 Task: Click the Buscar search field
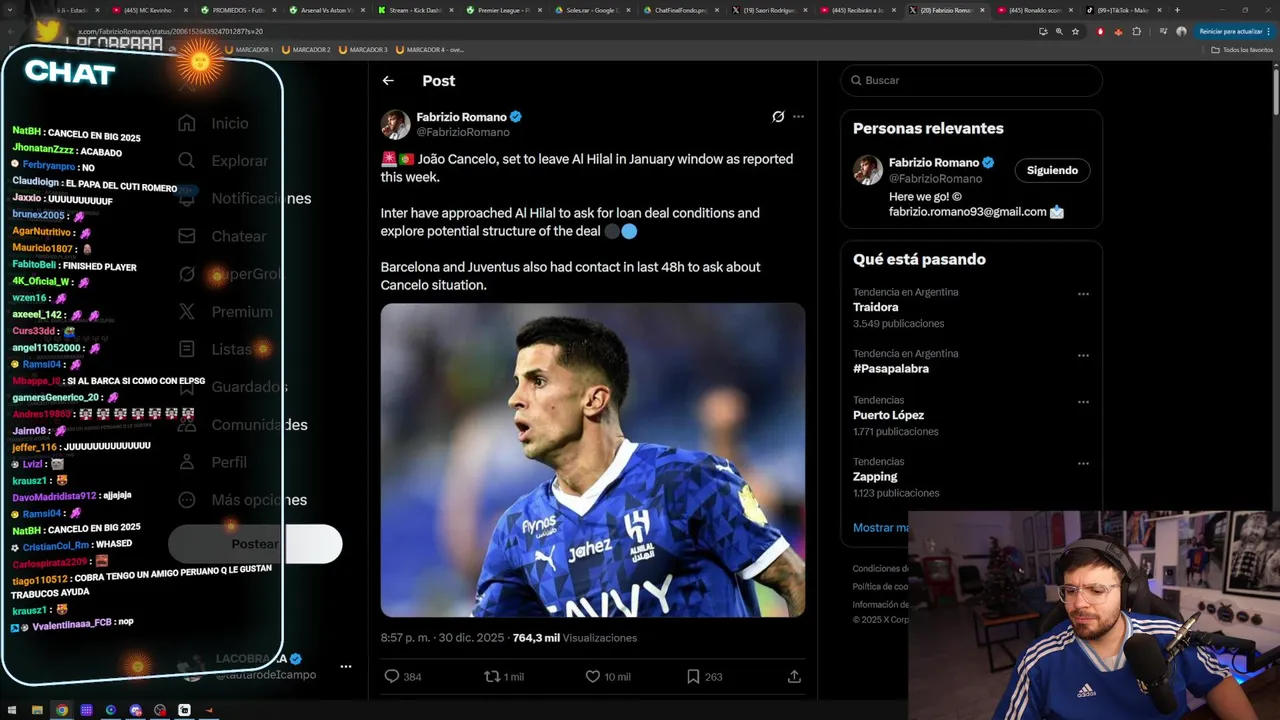[971, 80]
